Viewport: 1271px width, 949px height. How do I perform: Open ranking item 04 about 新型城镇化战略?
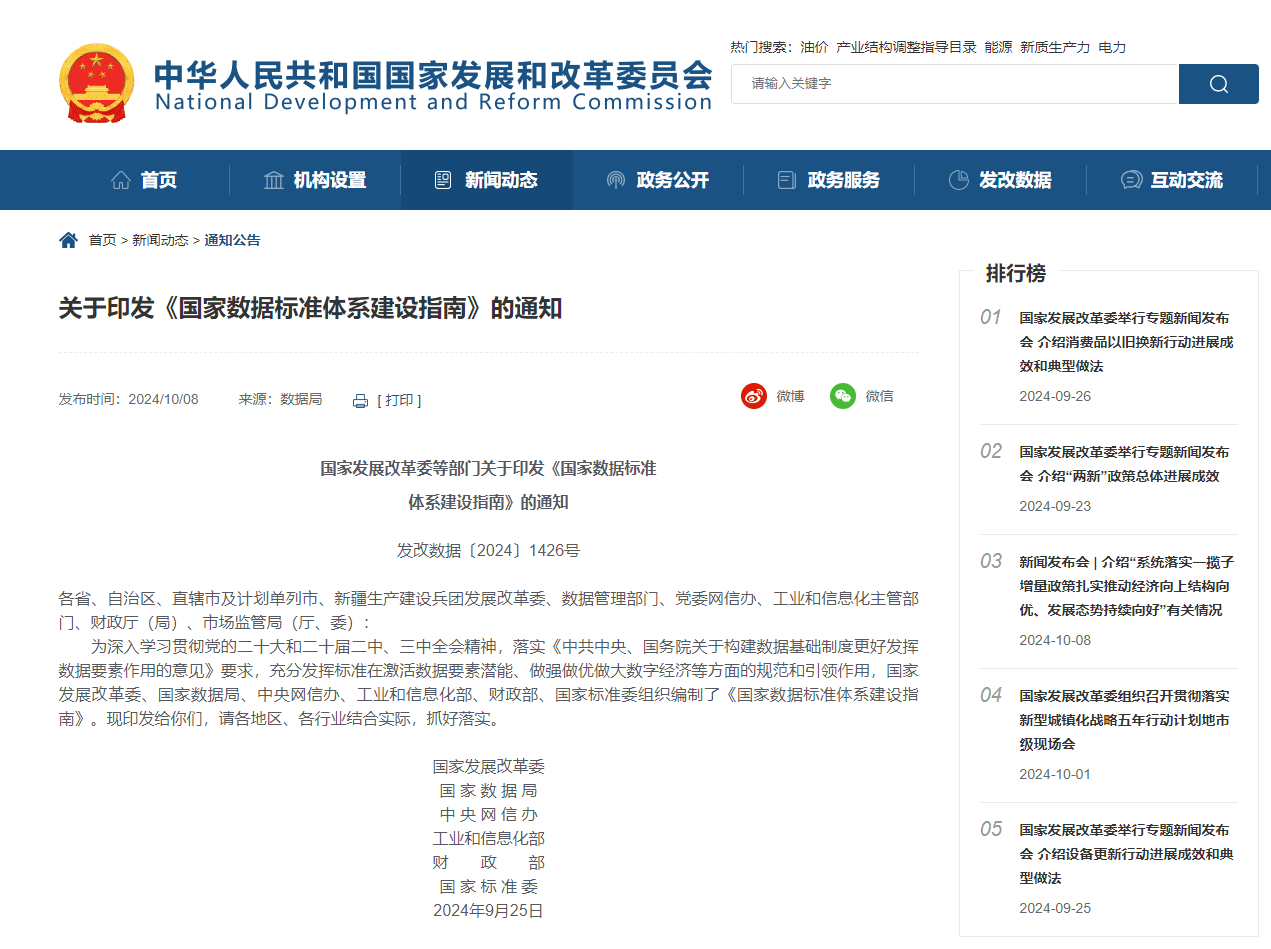pyautogui.click(x=1125, y=720)
